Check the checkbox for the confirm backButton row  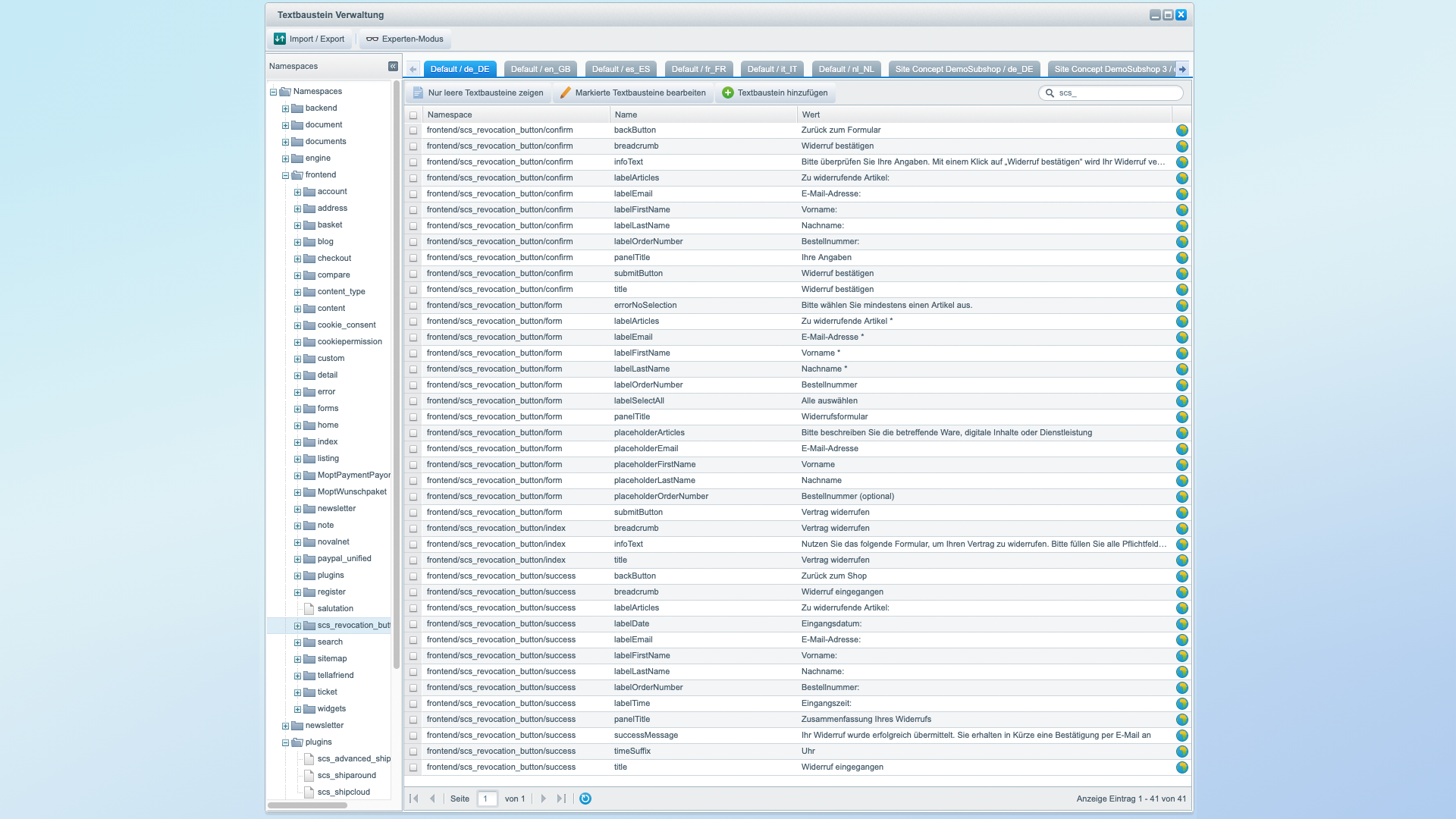(413, 130)
